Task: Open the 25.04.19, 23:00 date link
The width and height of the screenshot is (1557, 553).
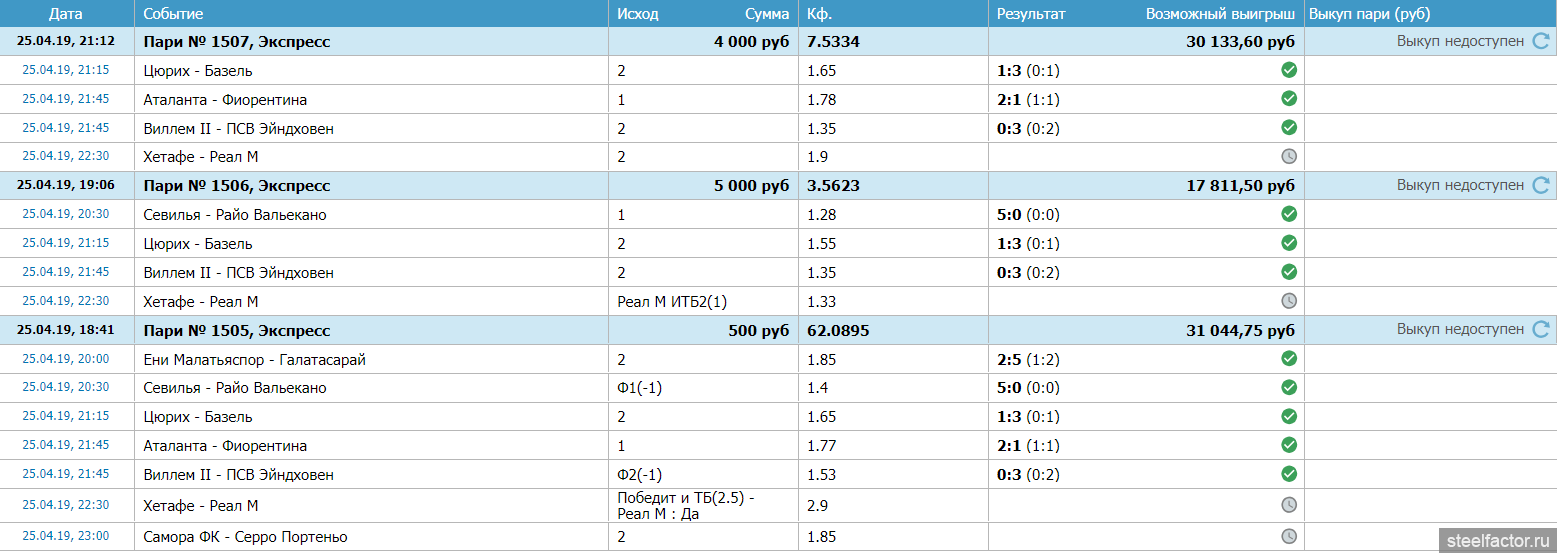Action: (x=66, y=537)
